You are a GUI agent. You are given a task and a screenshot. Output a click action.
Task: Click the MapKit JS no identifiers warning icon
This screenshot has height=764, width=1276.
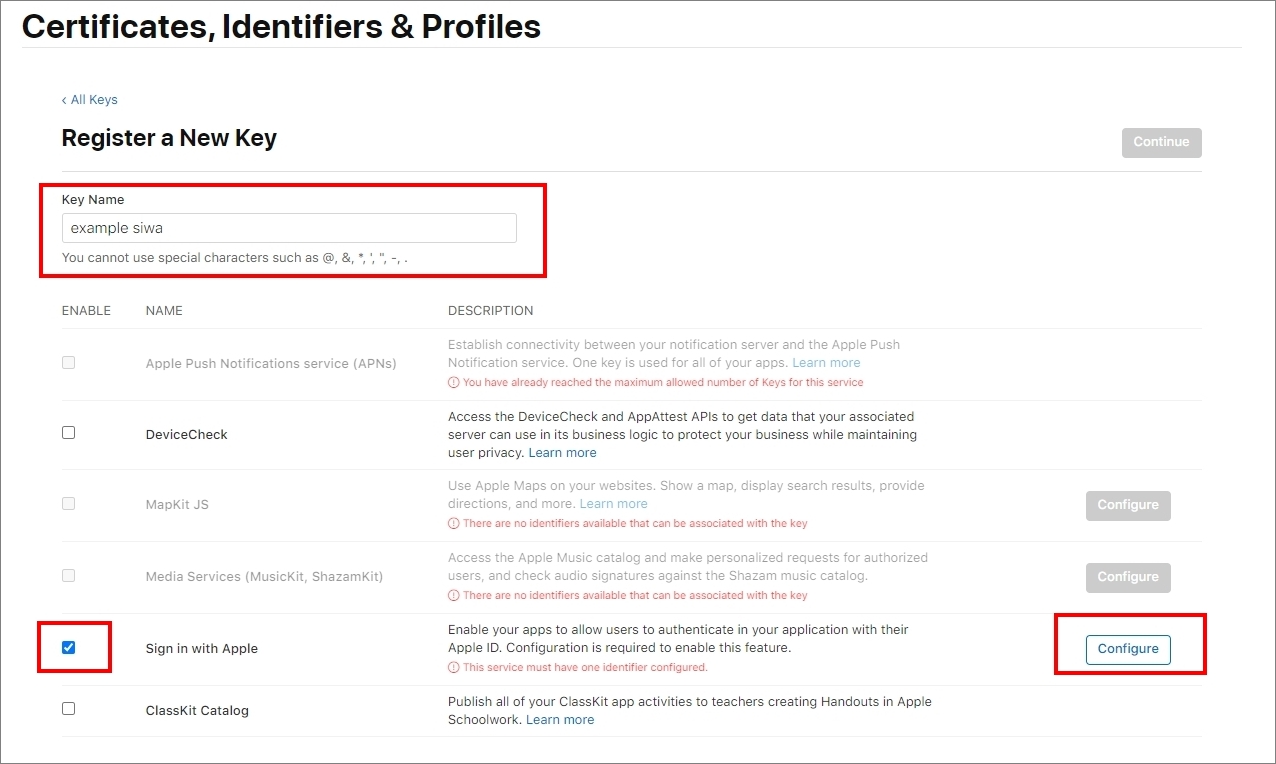coord(453,524)
